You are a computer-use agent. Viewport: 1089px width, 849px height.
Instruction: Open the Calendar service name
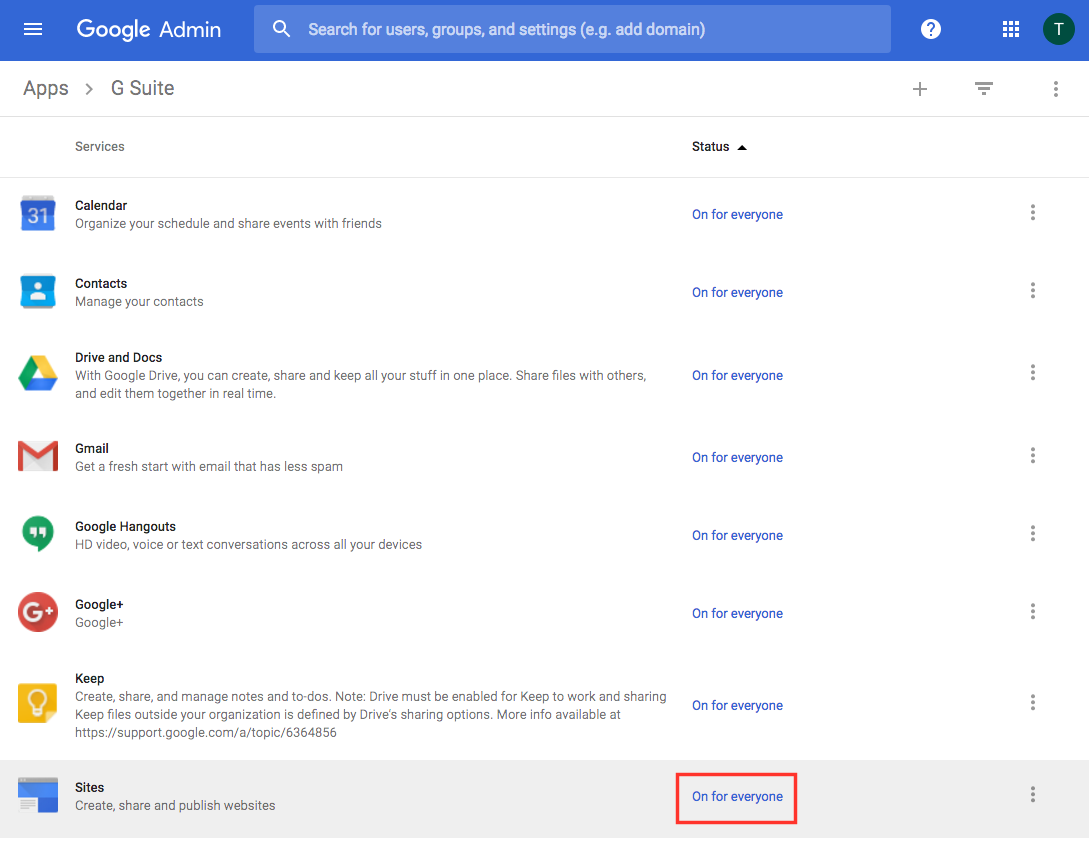point(101,206)
